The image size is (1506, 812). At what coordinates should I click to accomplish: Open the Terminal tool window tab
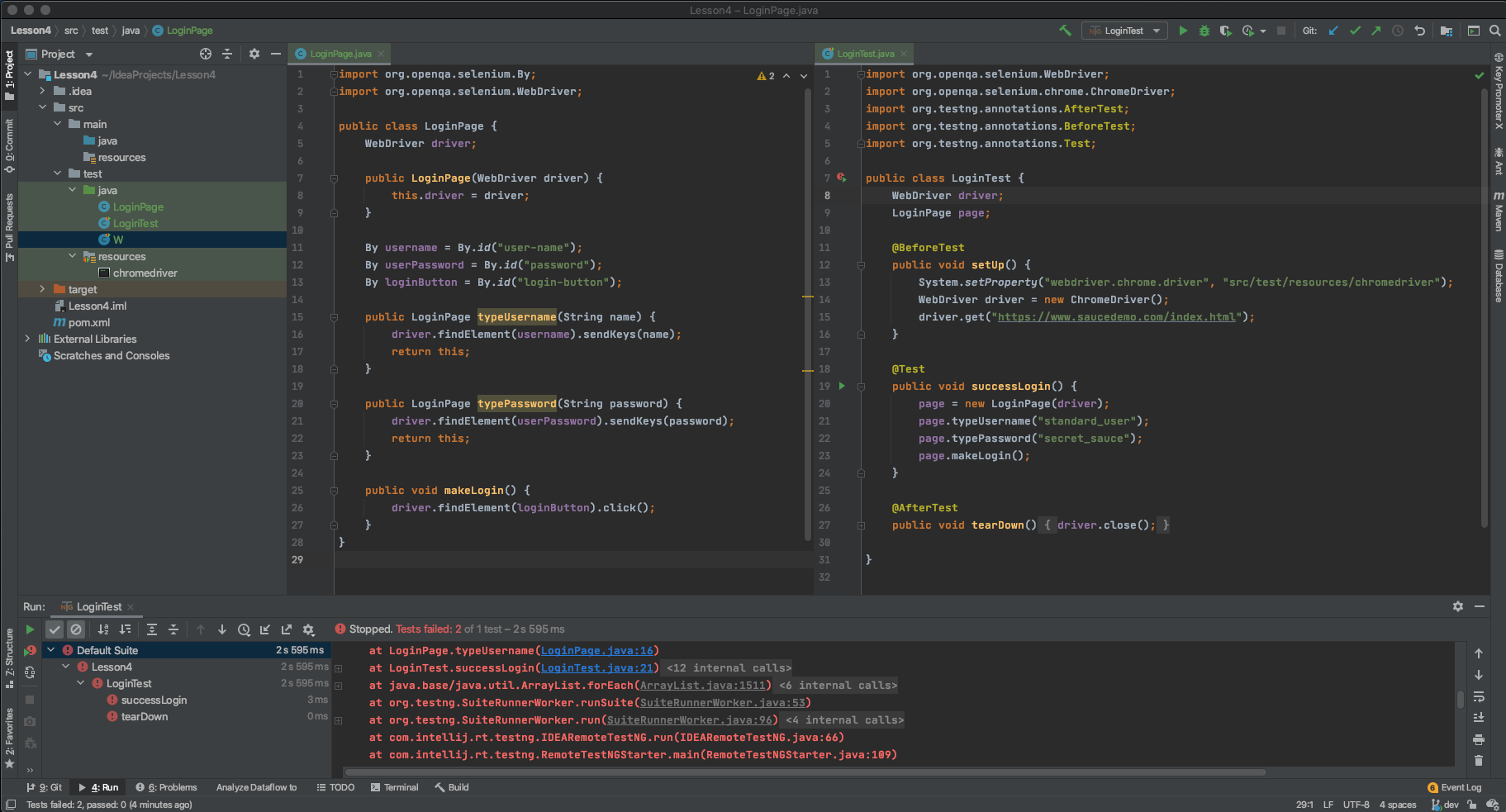[394, 787]
